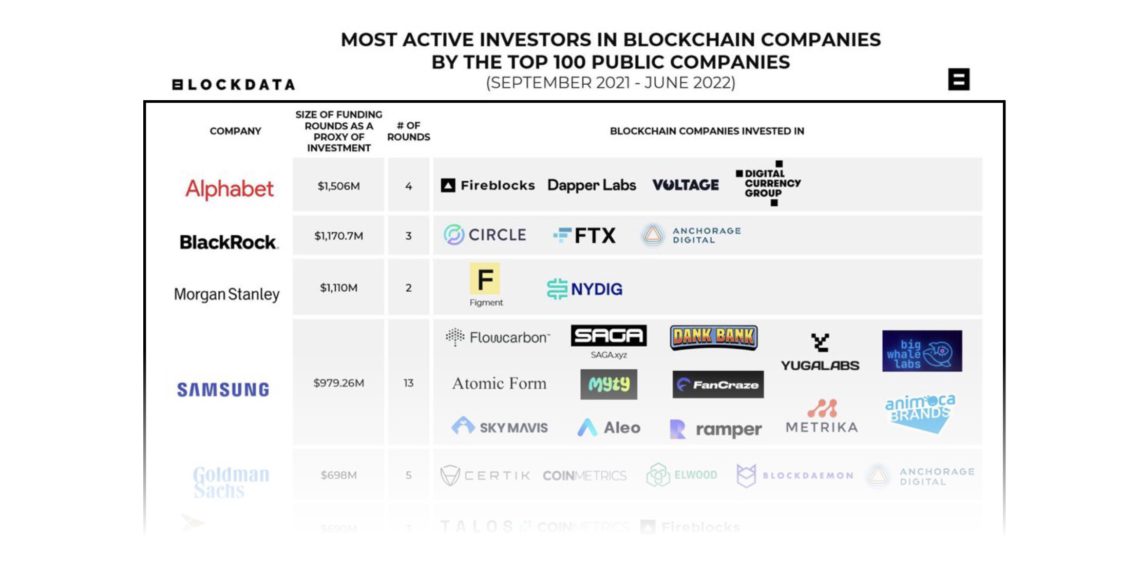Click the $1,506M funding value cell
The height and width of the screenshot is (570, 1140).
(338, 186)
